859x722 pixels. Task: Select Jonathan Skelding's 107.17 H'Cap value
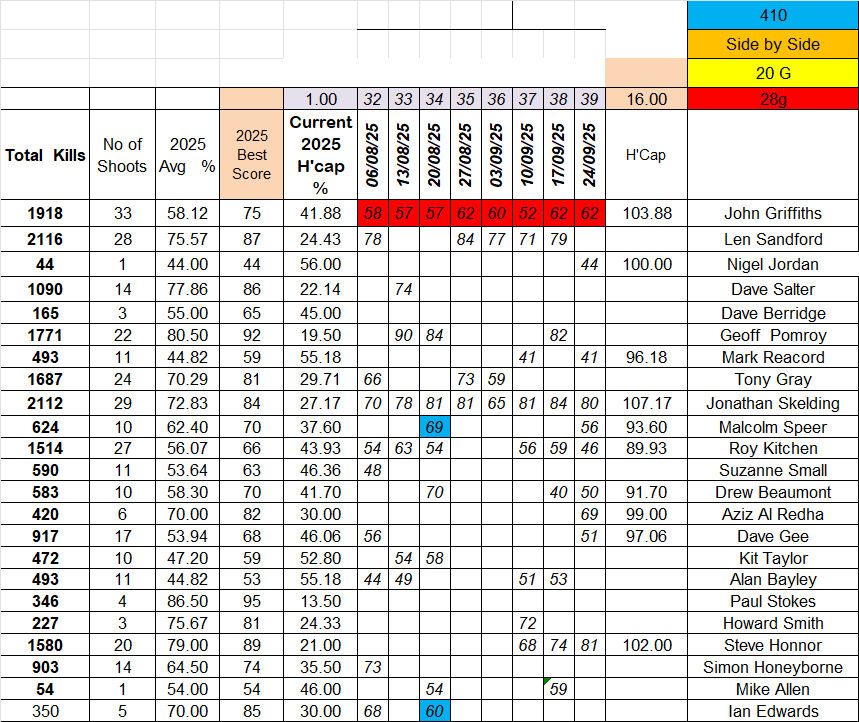[646, 405]
